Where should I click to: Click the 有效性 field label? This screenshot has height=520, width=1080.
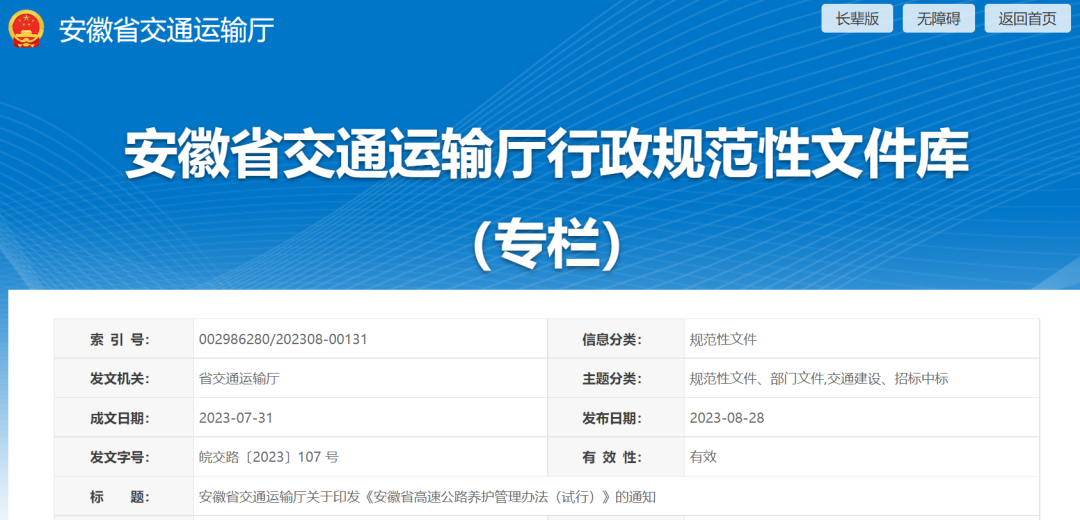tap(611, 457)
